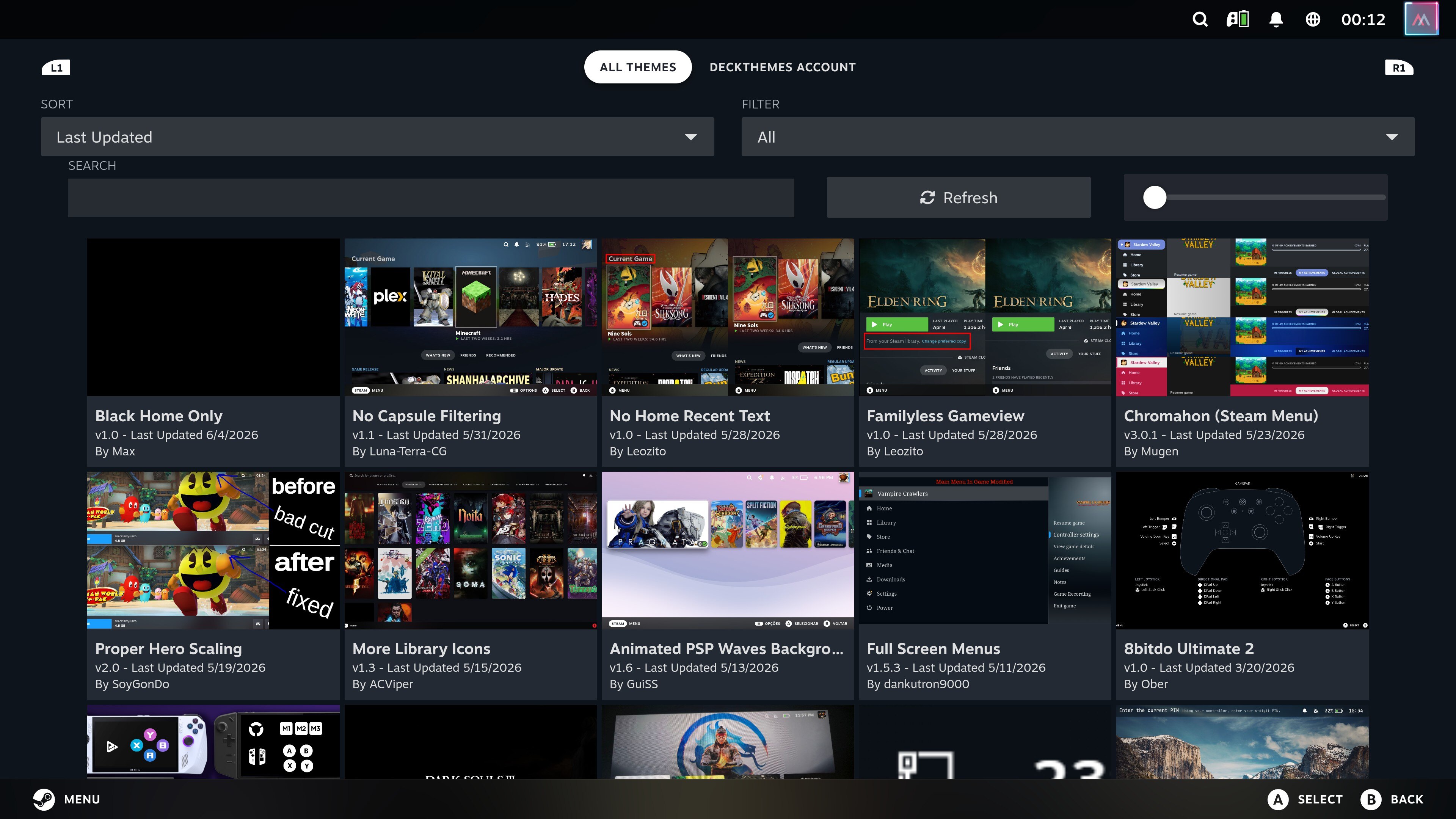Open the Dark Souls III theme thumbnail
1456x819 pixels.
[x=470, y=742]
